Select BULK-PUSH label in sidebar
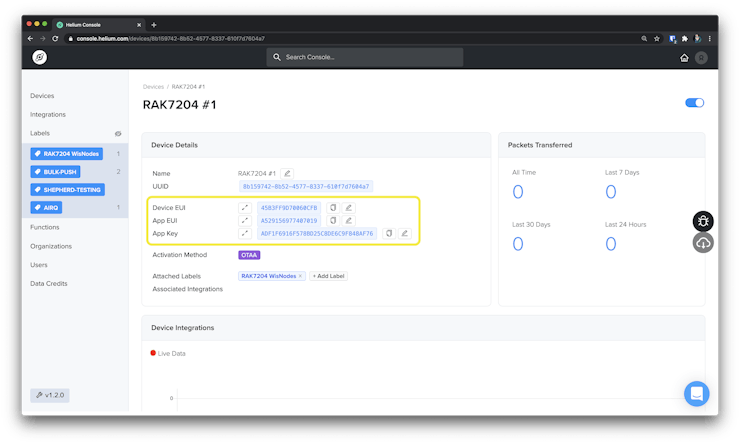Image resolution: width=740 pixels, height=444 pixels. pyautogui.click(x=55, y=172)
